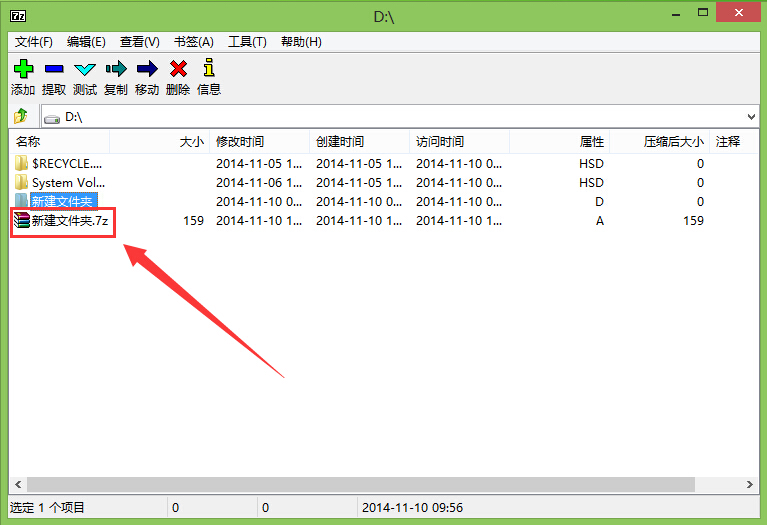Click the Test (测试) checkmark icon
The image size is (767, 525).
(x=85, y=69)
